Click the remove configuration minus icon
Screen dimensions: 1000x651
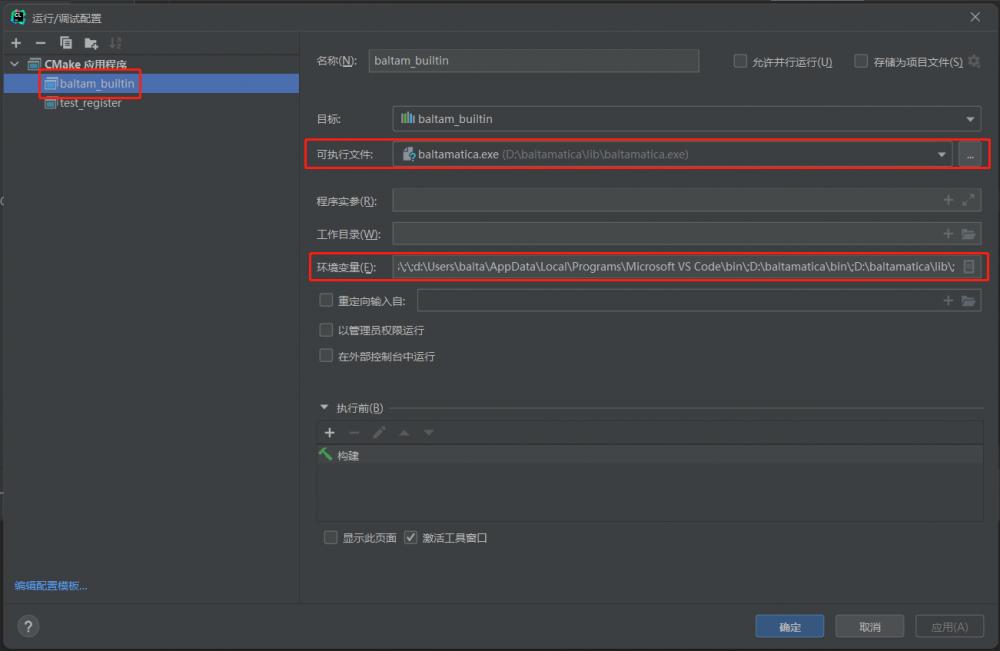[x=40, y=43]
